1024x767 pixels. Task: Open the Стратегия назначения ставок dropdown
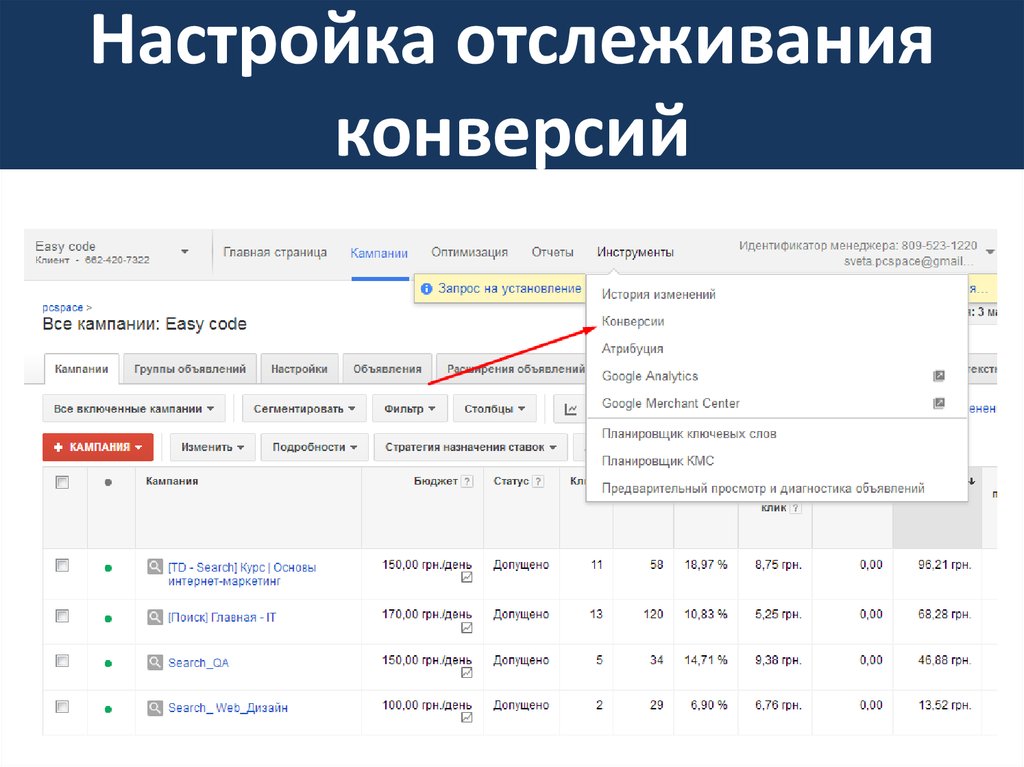(x=470, y=447)
